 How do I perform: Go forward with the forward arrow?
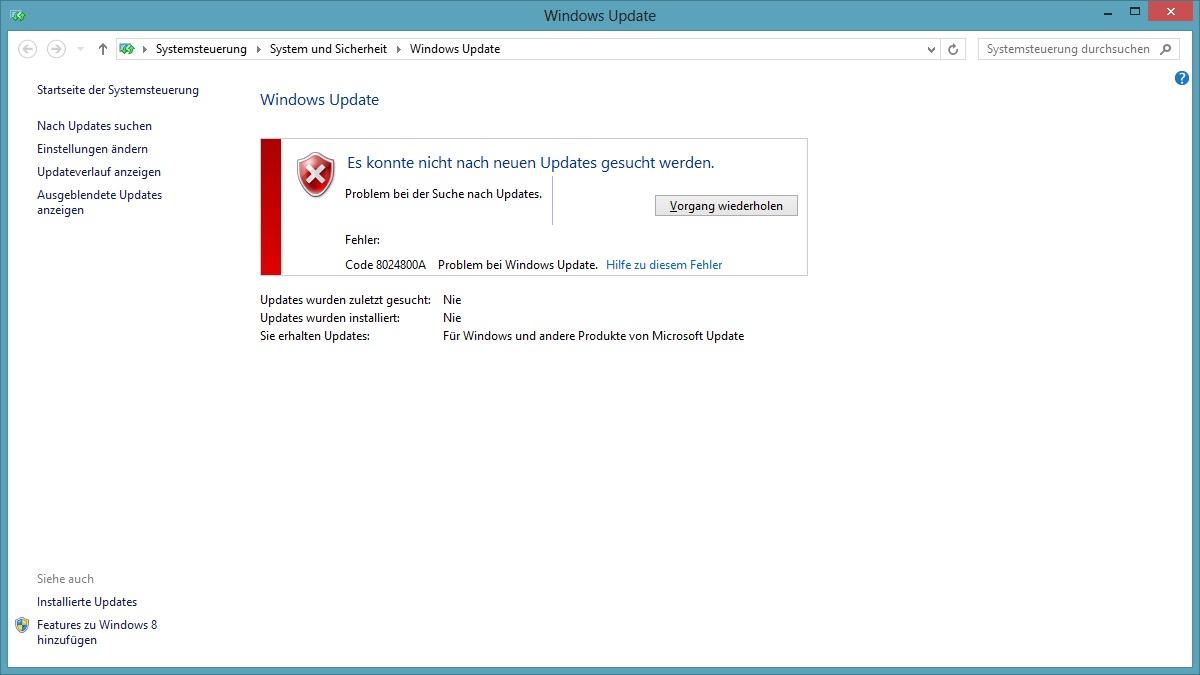[56, 49]
